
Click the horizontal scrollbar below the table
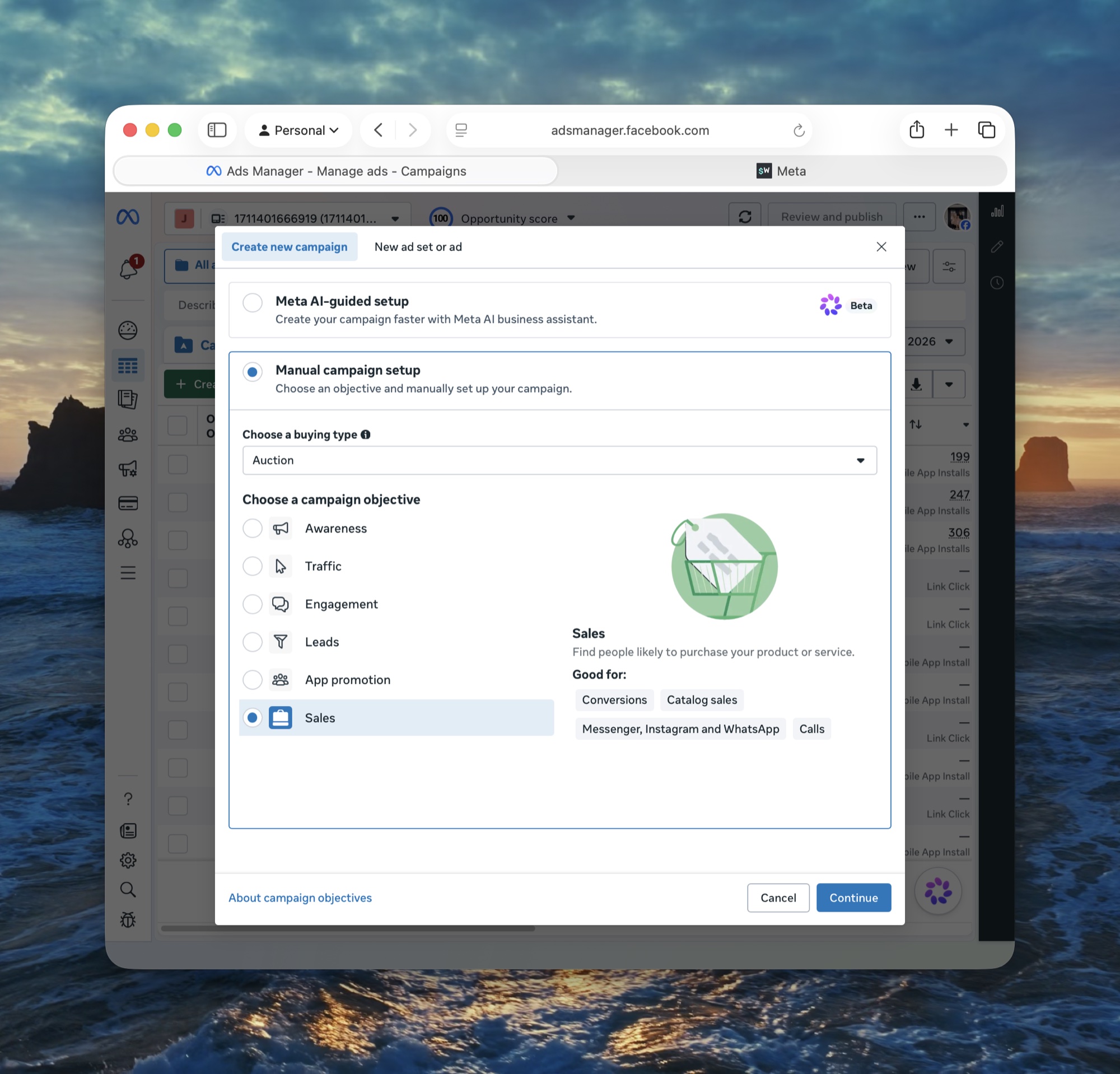pyautogui.click(x=347, y=928)
